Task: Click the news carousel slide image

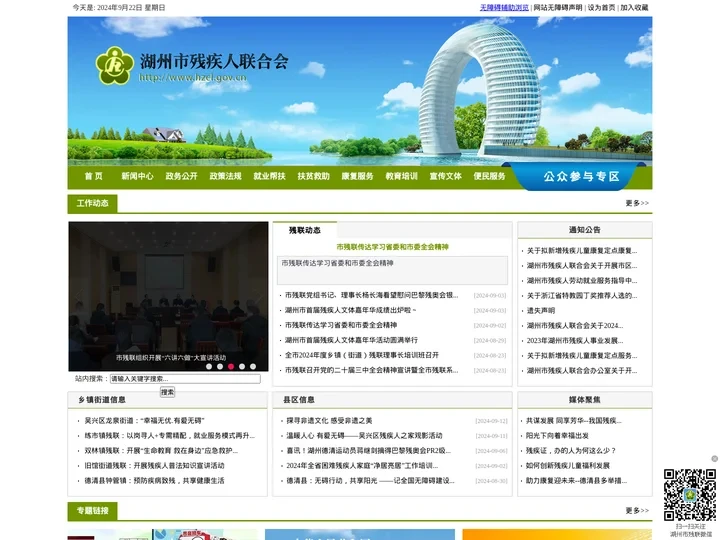Action: (x=169, y=296)
